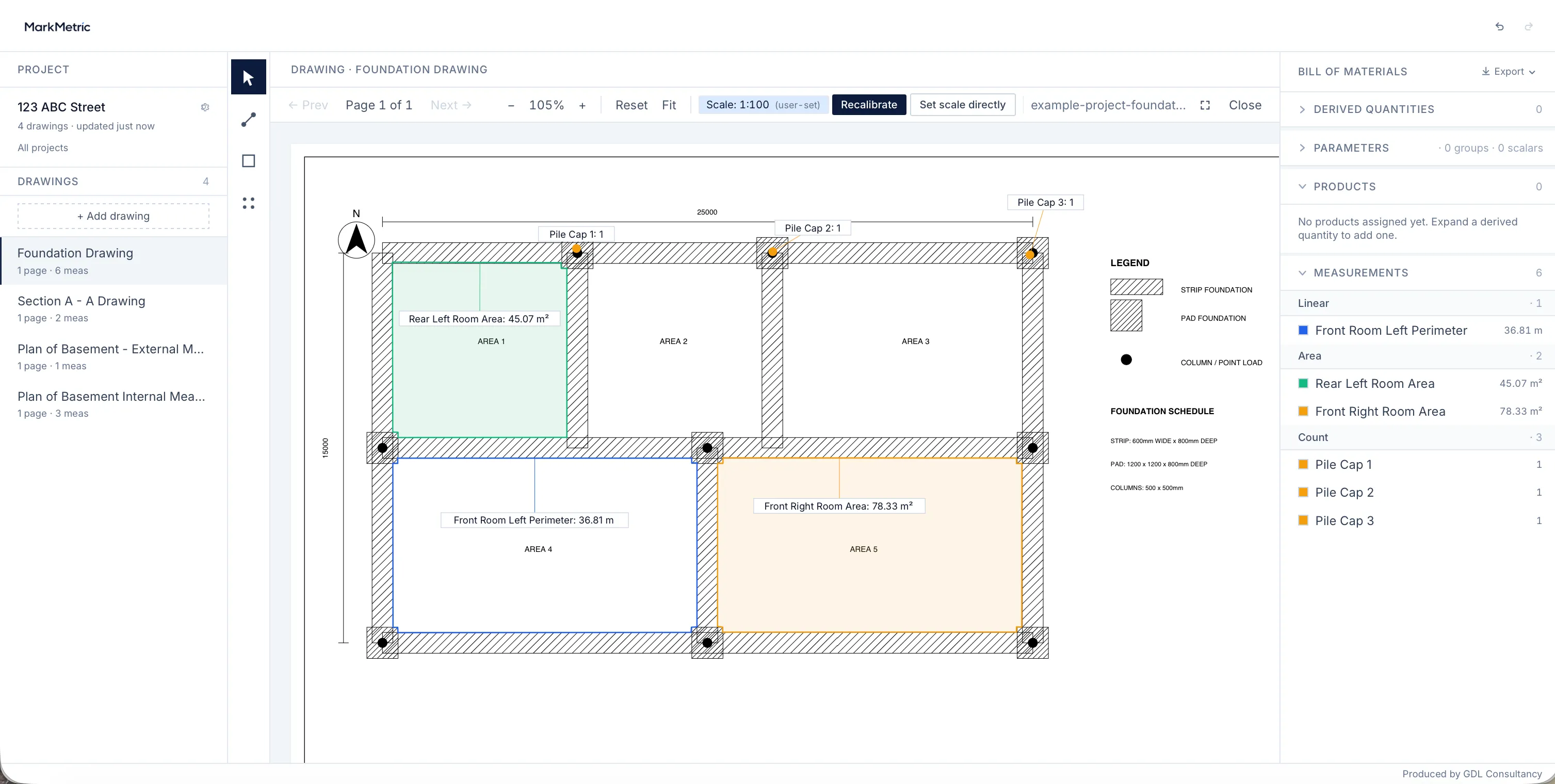
Task: Click the undo arrow icon
Action: click(x=1499, y=26)
